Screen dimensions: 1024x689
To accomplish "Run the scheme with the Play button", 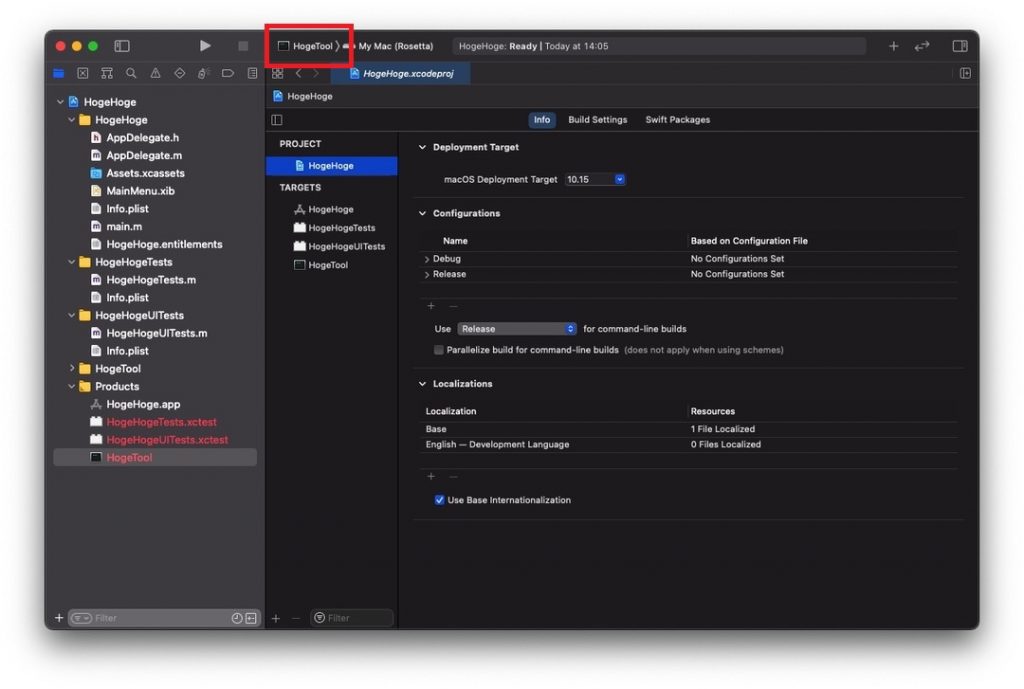I will pos(205,46).
